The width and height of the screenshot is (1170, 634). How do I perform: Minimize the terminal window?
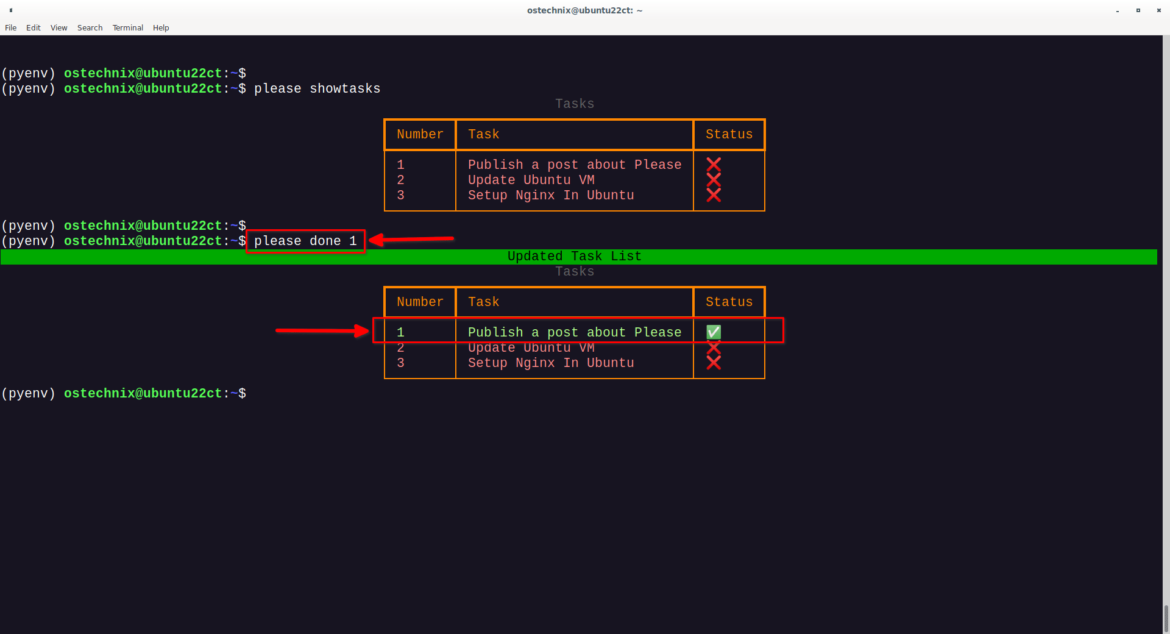click(1117, 10)
